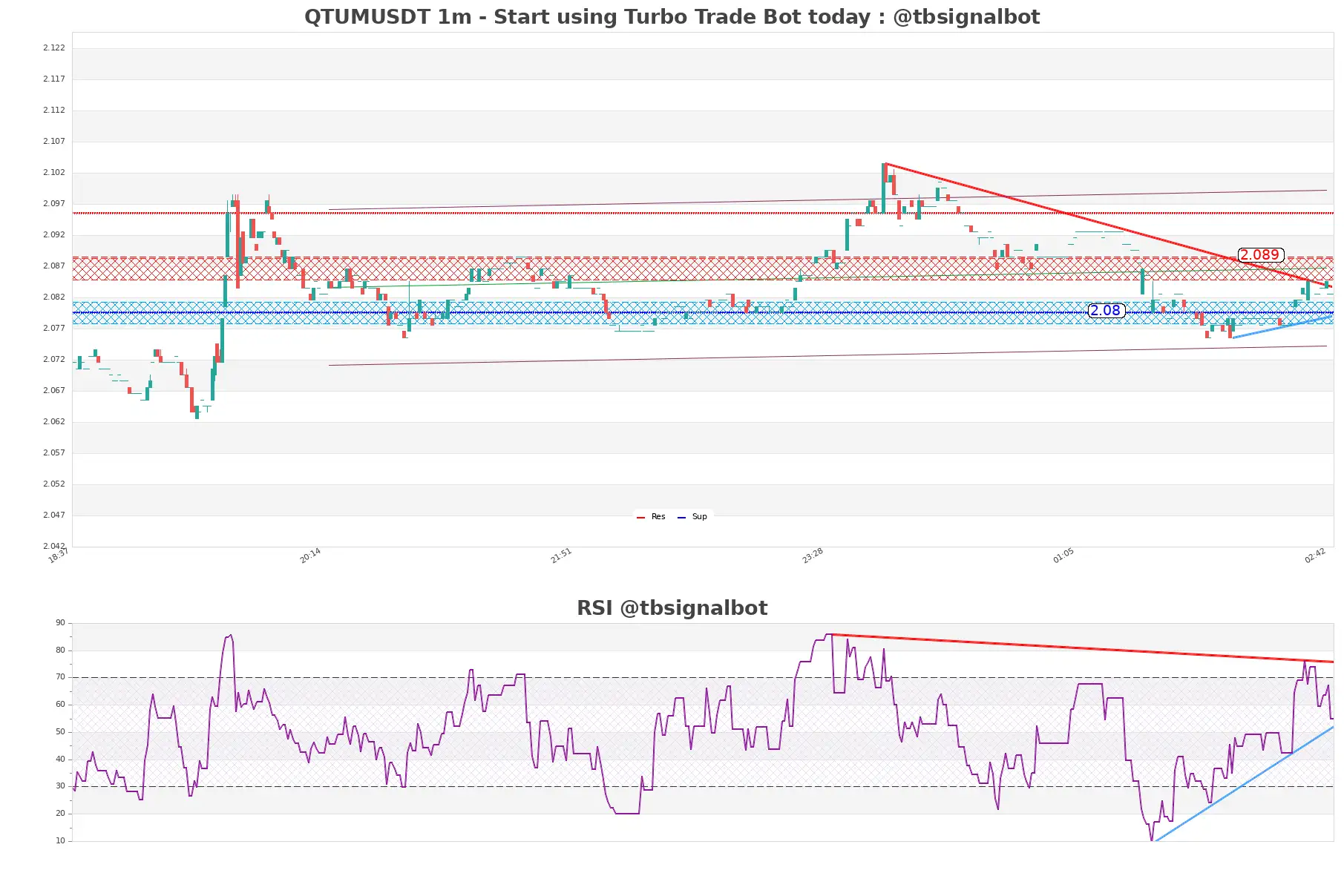Click the 2.112 price axis label

53,110
